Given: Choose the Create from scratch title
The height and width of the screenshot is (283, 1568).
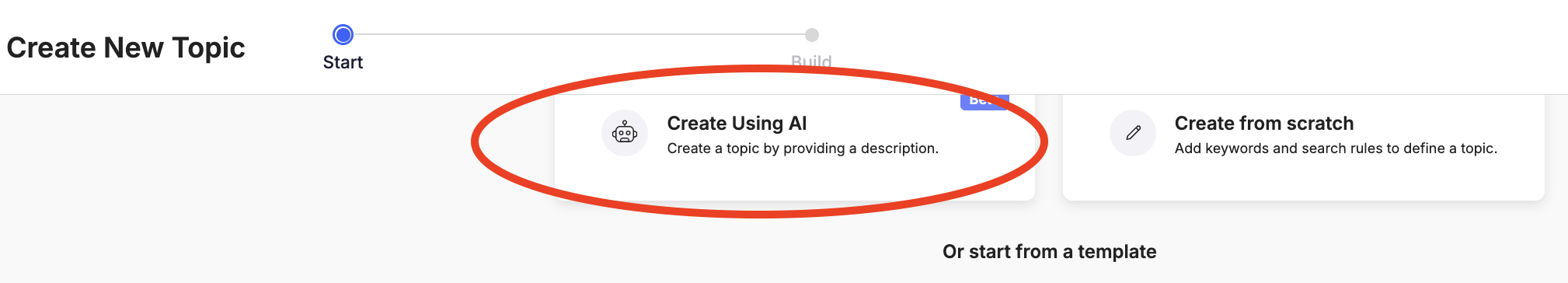Looking at the screenshot, I should pos(1264,123).
